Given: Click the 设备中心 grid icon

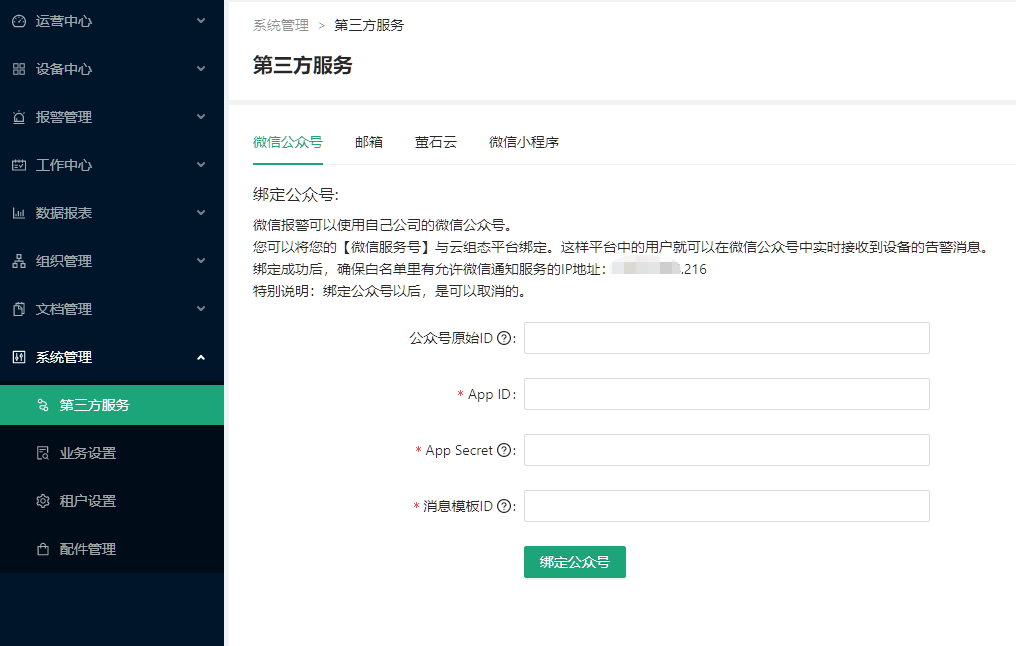Looking at the screenshot, I should pyautogui.click(x=18, y=69).
